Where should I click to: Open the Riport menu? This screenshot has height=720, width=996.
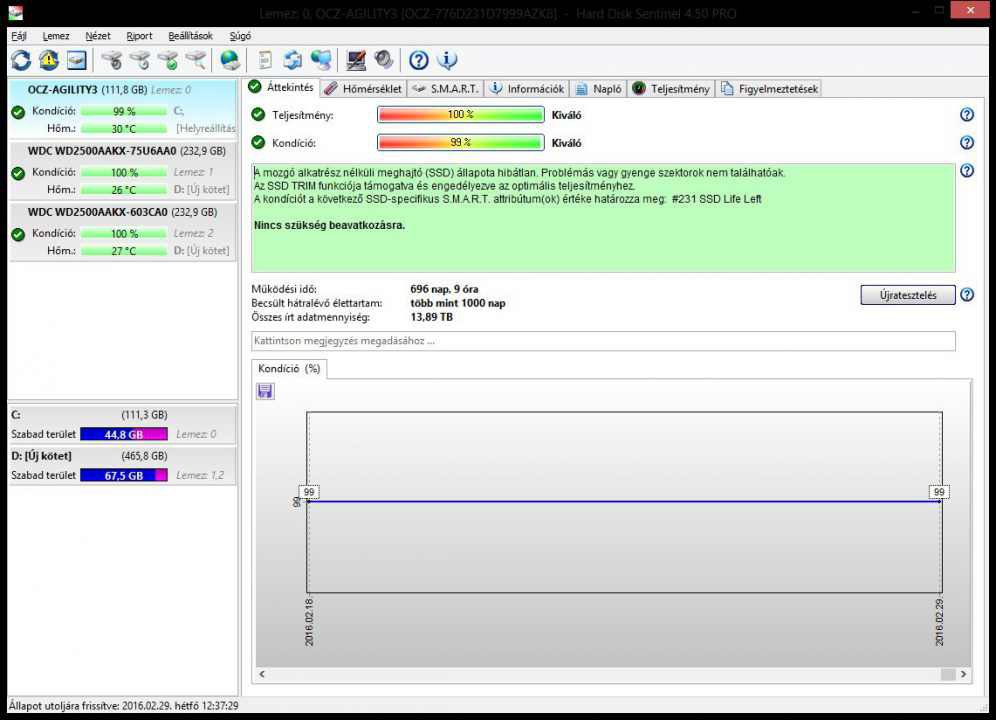tap(139, 36)
